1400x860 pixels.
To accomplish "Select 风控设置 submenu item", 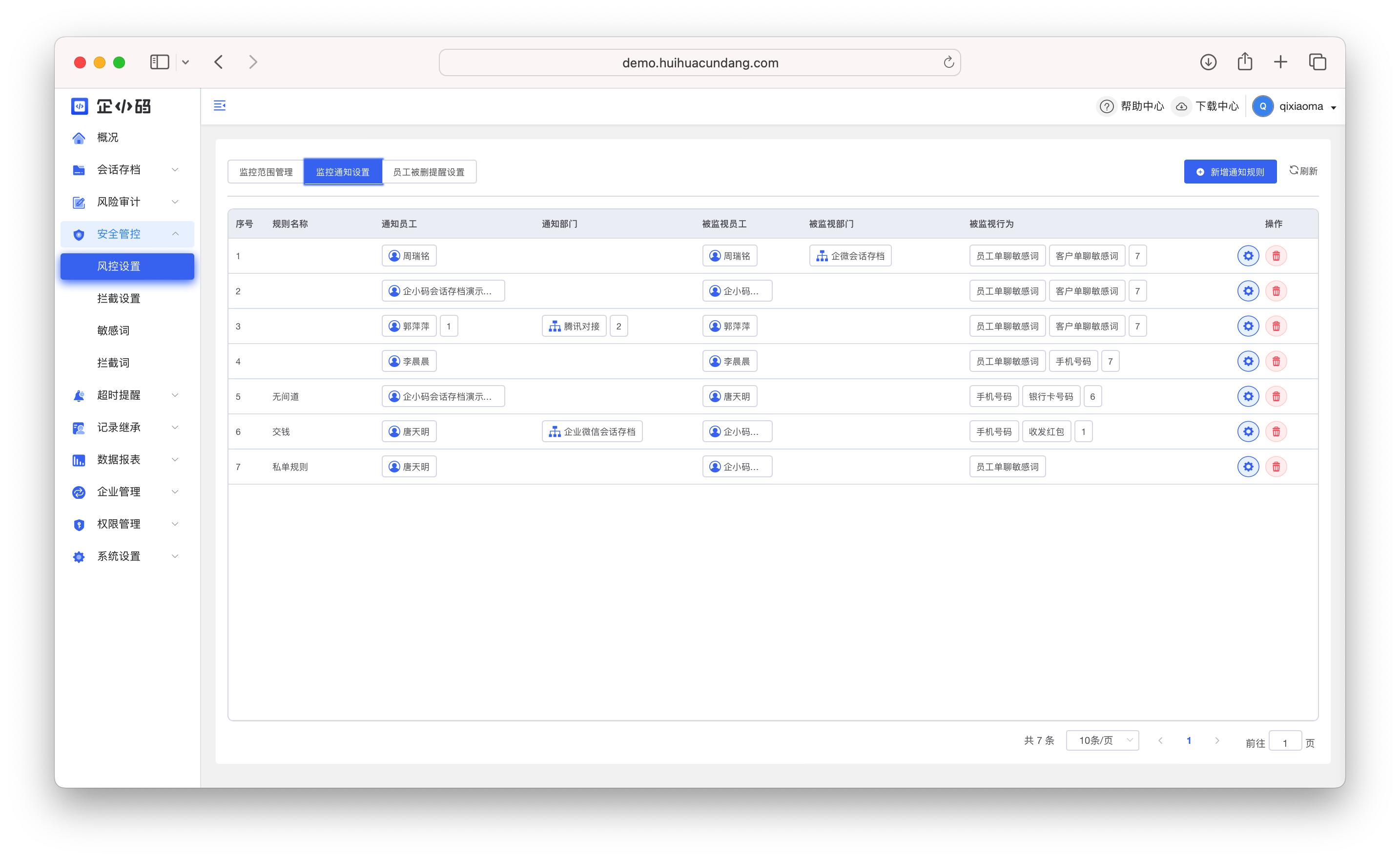I will click(x=127, y=266).
